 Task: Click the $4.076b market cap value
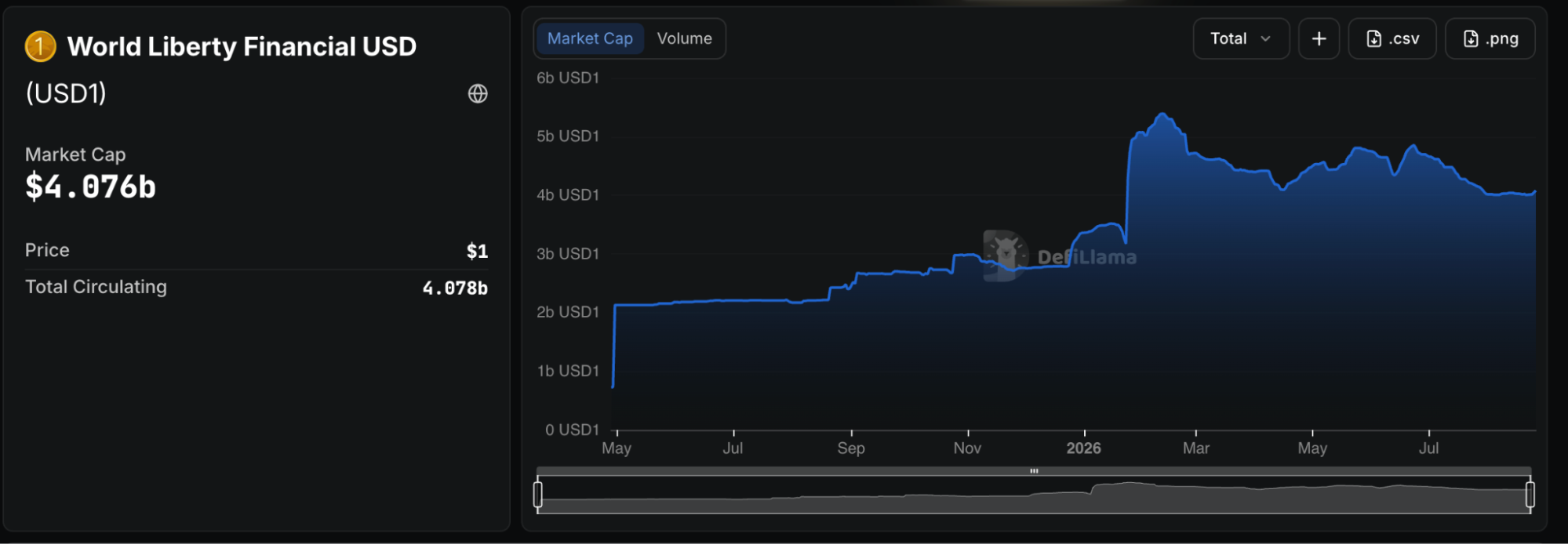pos(91,187)
